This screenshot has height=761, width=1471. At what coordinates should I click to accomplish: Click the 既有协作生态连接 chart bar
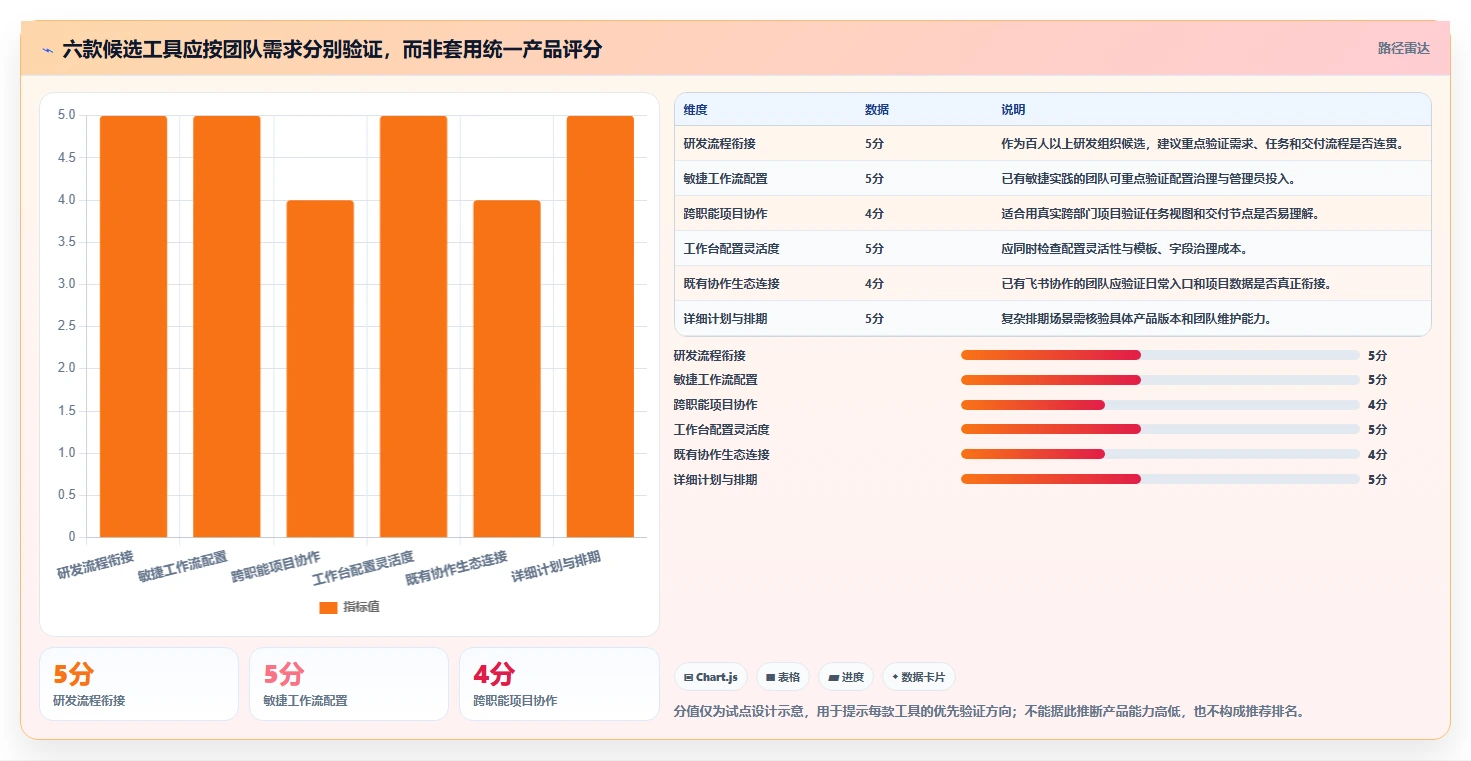[507, 369]
